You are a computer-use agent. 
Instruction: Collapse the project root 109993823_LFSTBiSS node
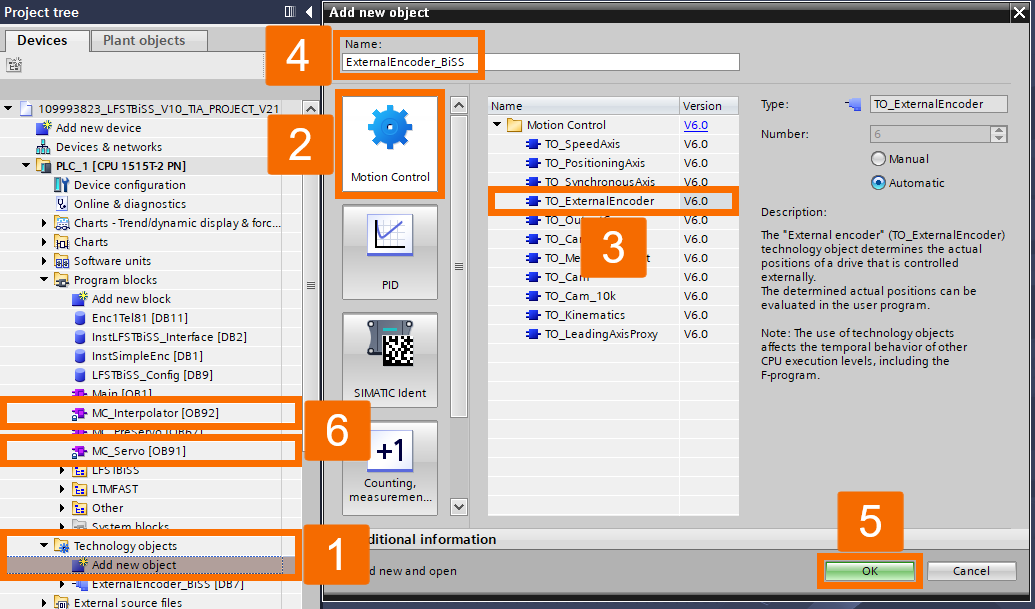click(8, 108)
